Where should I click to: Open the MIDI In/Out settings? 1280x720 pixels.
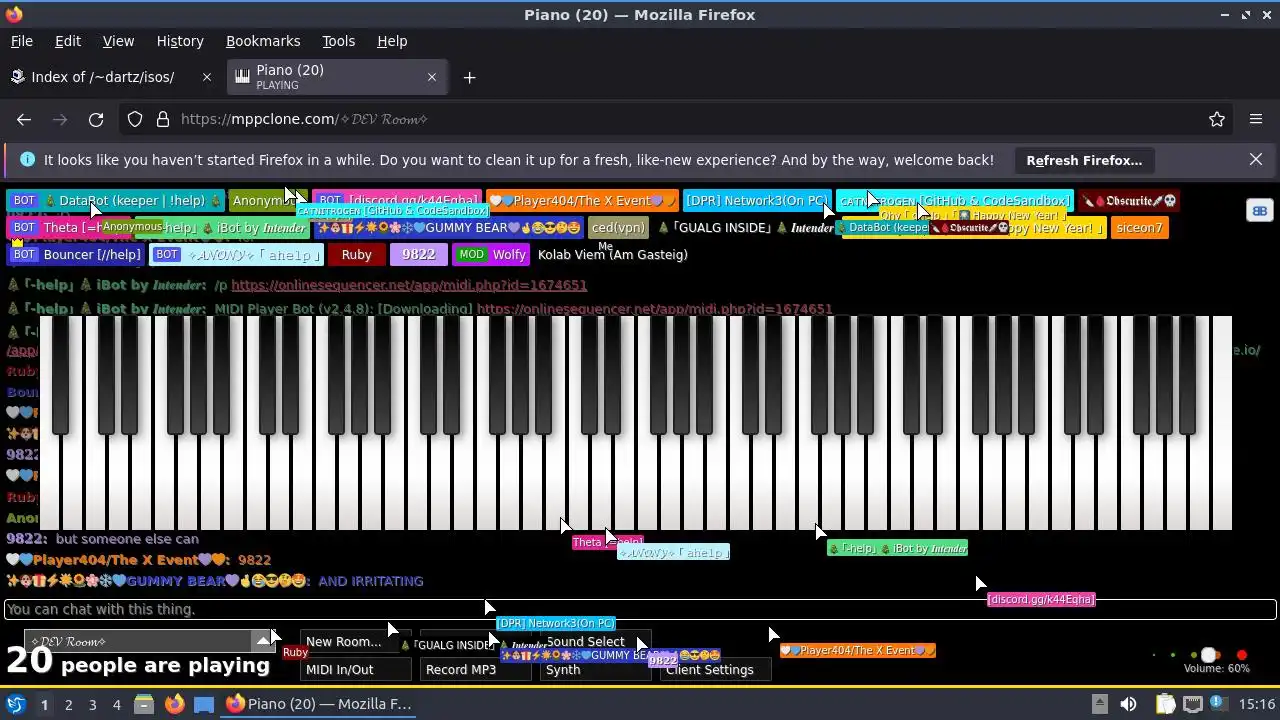pyautogui.click(x=355, y=670)
